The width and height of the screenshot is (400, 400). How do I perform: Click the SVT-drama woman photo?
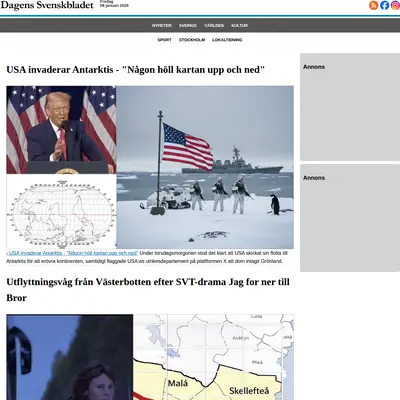(70, 357)
